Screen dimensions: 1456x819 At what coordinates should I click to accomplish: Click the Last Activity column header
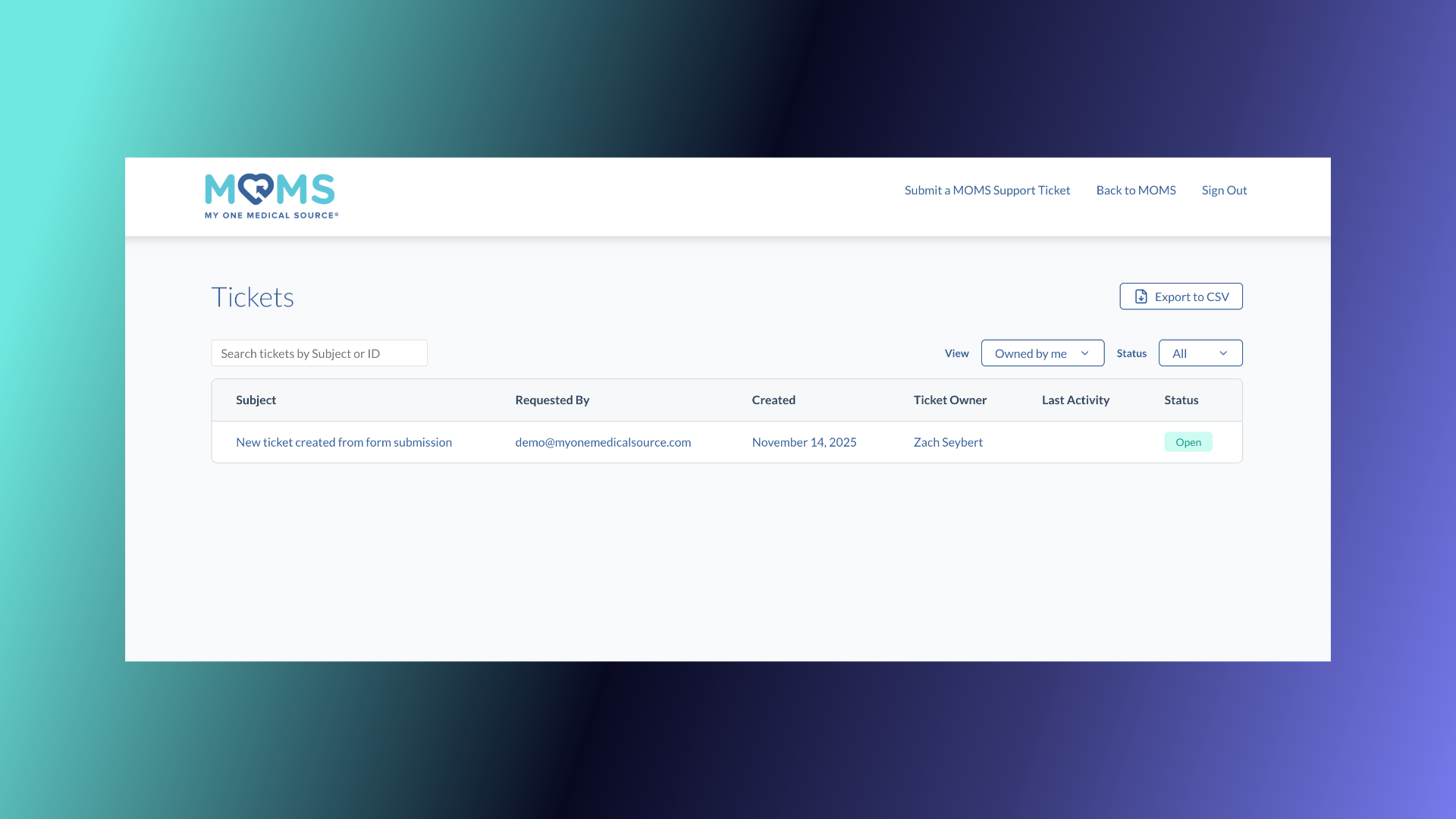pyautogui.click(x=1075, y=400)
